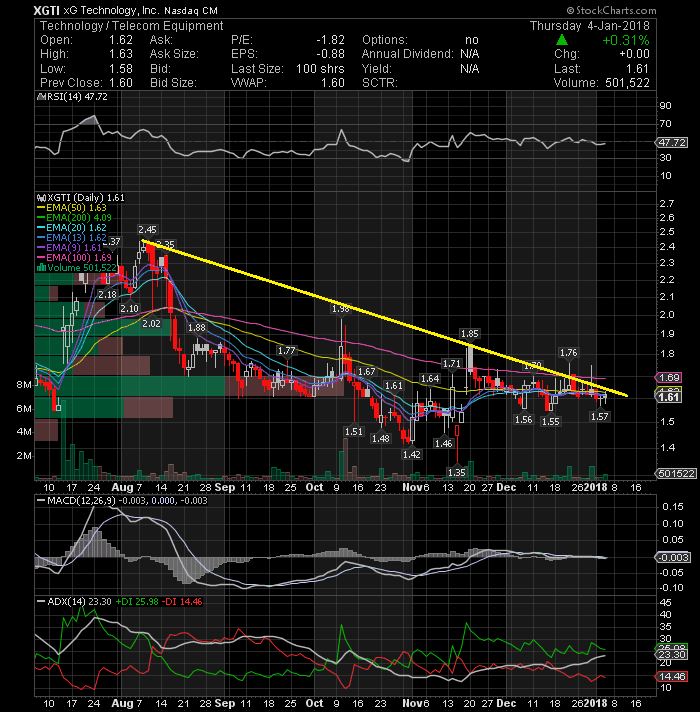Click the Chg value +0.00
Viewport: 700px width, 712px height.
coord(634,54)
